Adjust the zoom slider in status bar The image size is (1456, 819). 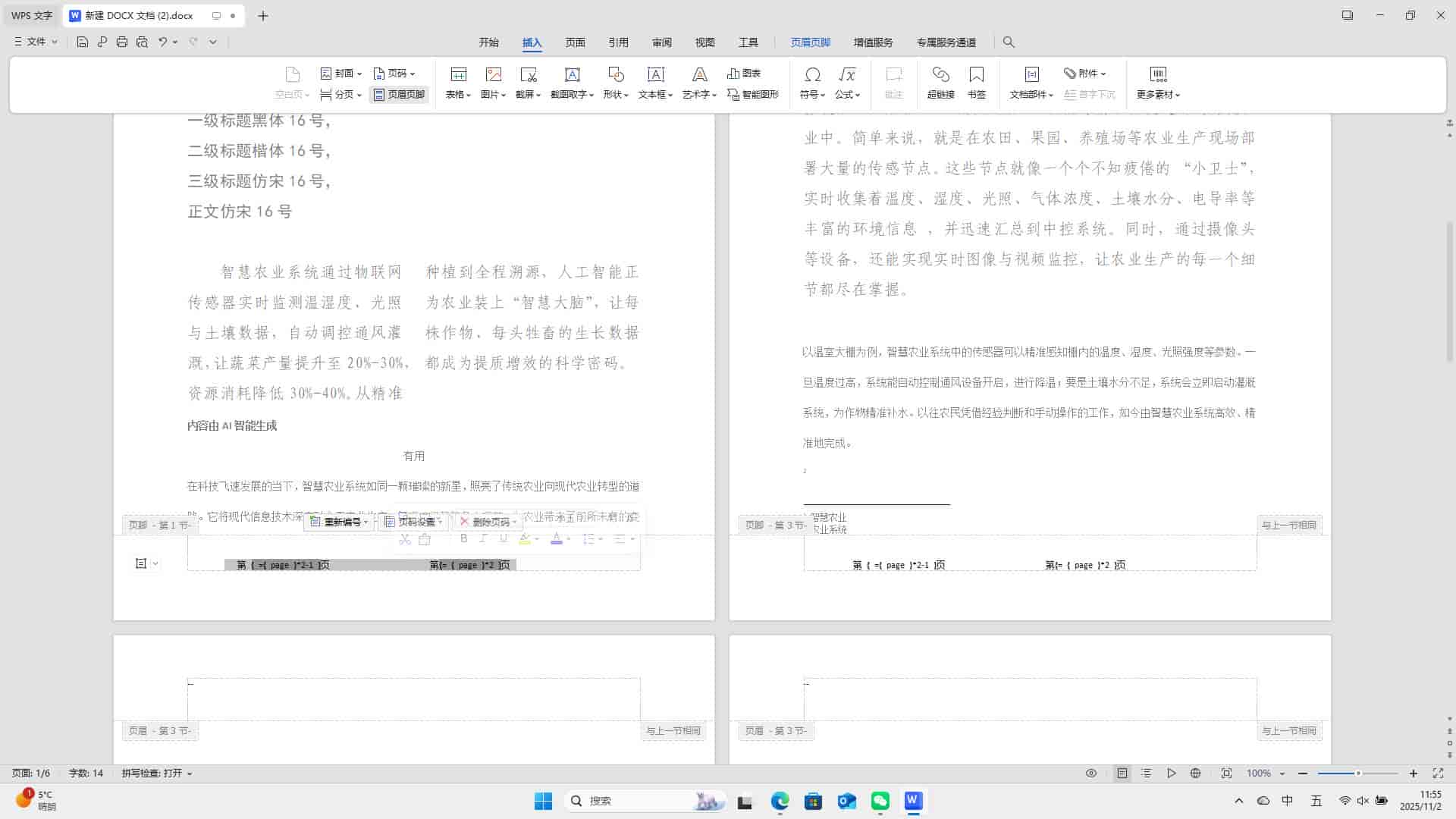[1358, 773]
